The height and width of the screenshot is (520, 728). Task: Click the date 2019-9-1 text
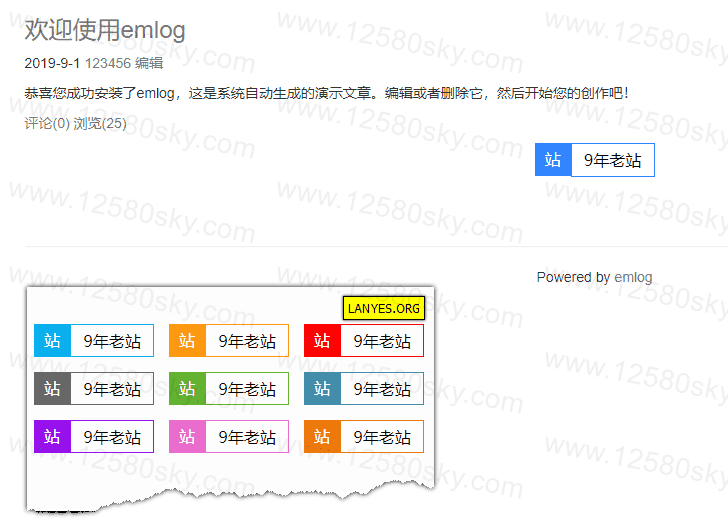[x=52, y=63]
